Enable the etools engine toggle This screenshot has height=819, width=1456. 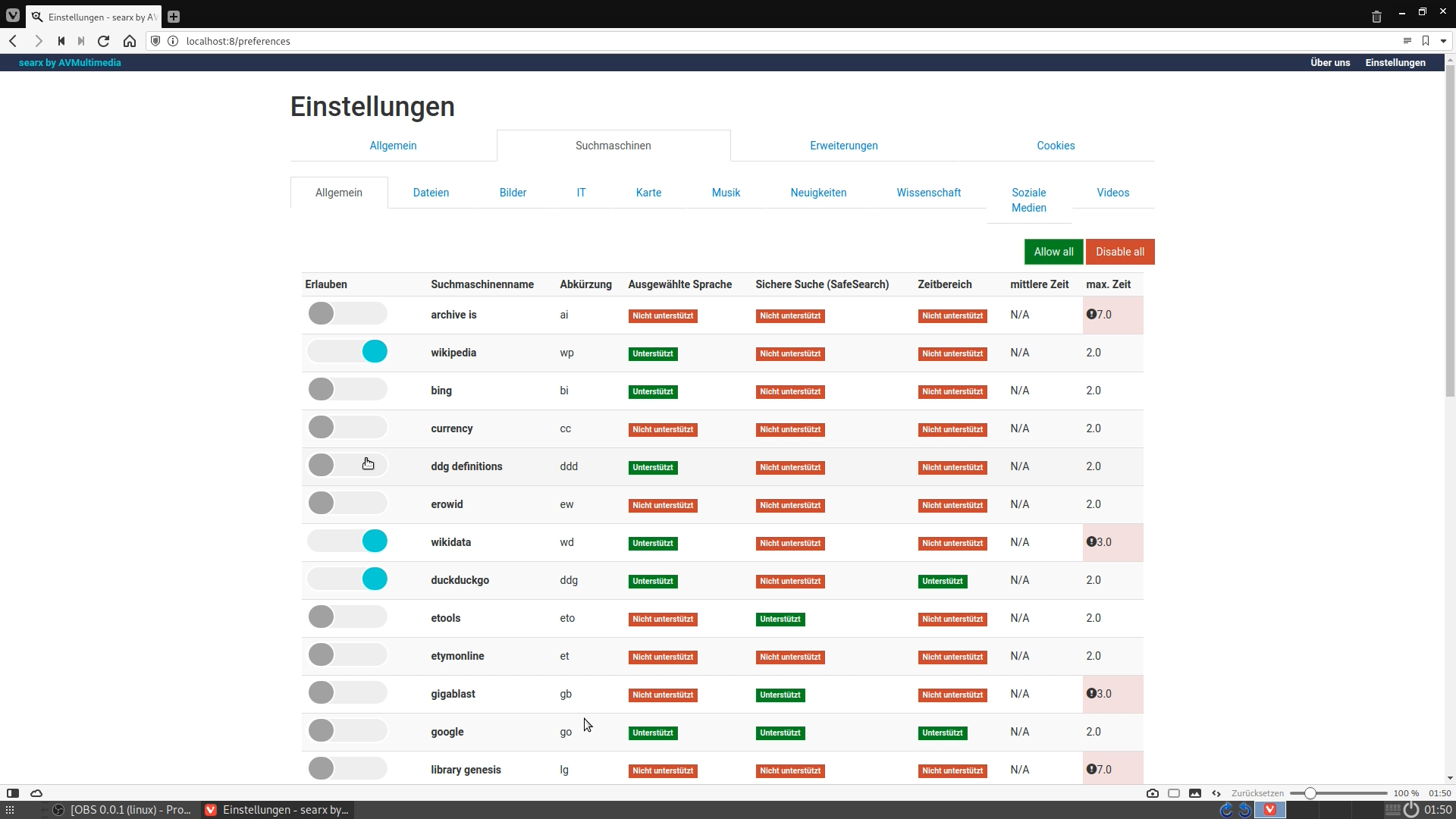[x=347, y=617]
